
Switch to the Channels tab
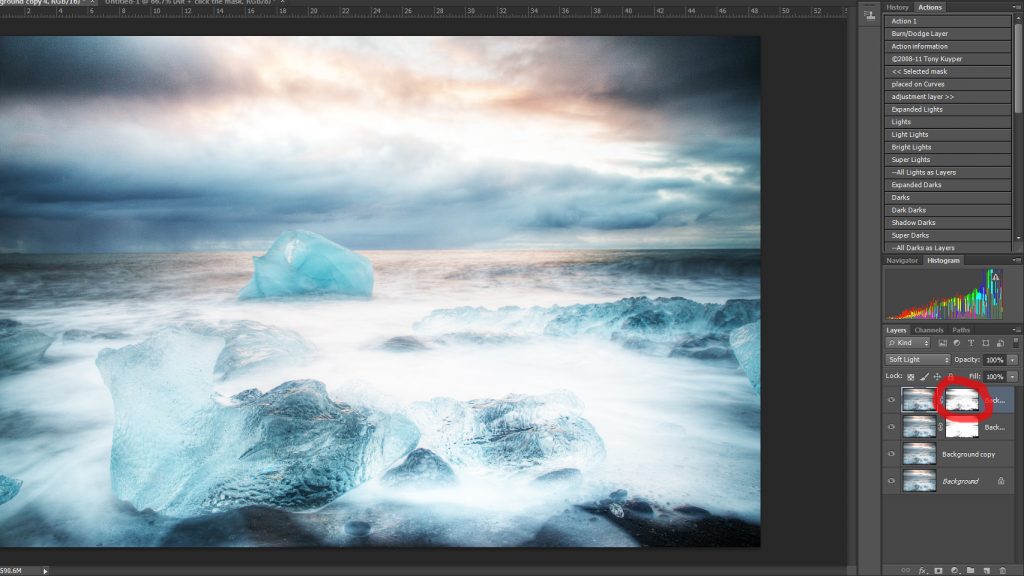[928, 330]
